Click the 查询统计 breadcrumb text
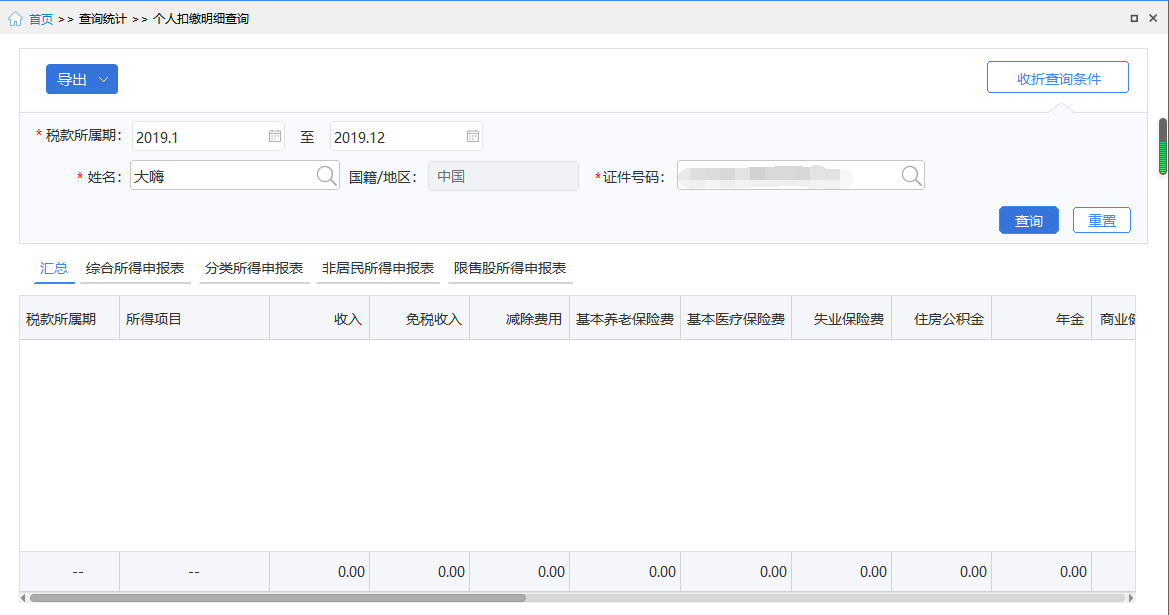This screenshot has width=1169, height=615. point(103,19)
